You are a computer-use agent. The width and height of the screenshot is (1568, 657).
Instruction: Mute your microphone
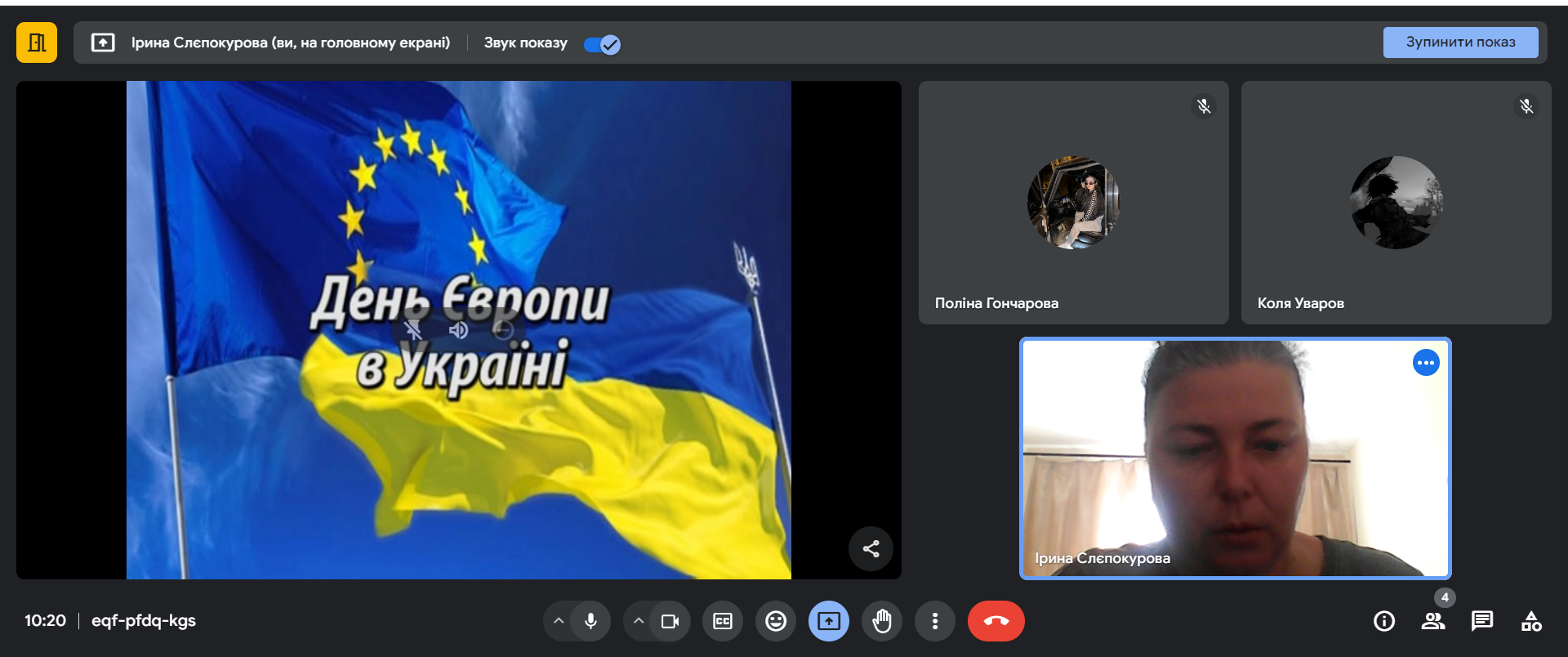[590, 621]
